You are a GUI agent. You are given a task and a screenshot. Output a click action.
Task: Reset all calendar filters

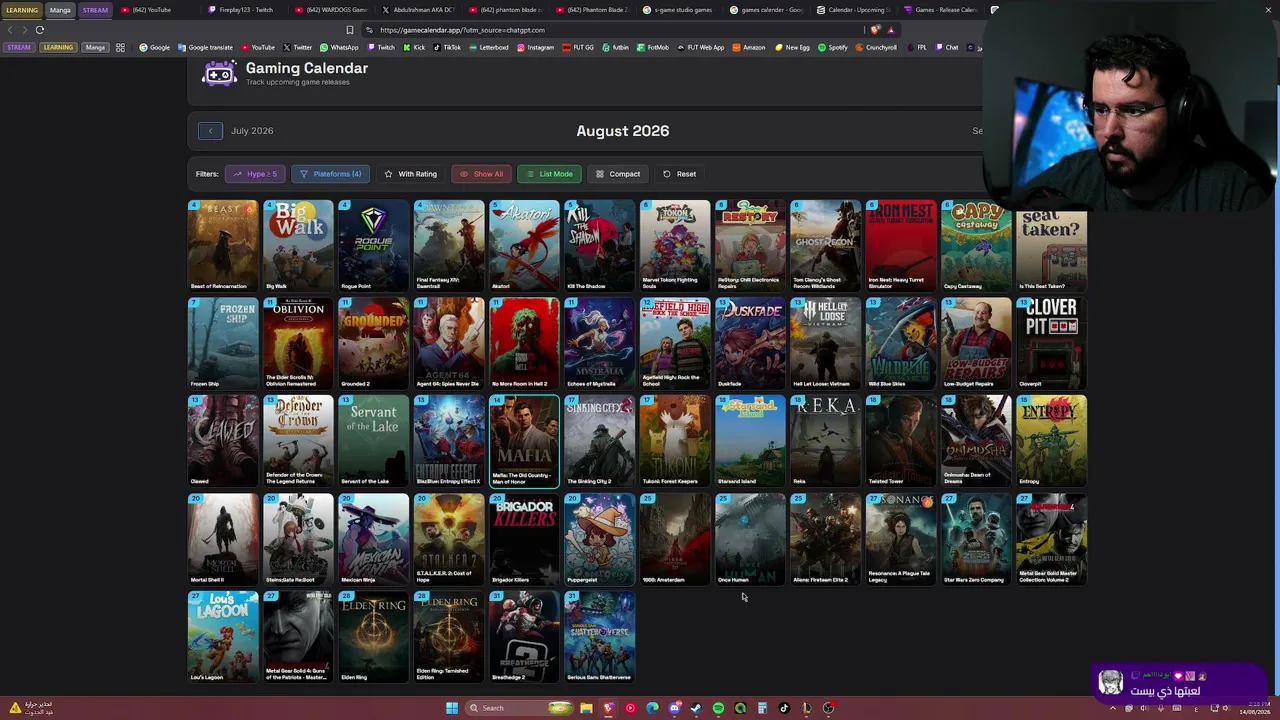(x=679, y=174)
